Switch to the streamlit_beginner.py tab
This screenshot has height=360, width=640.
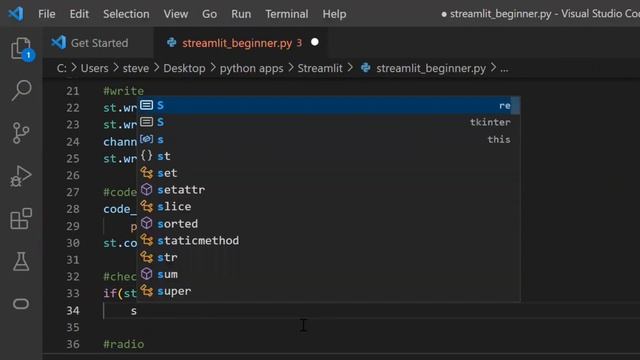coord(241,43)
